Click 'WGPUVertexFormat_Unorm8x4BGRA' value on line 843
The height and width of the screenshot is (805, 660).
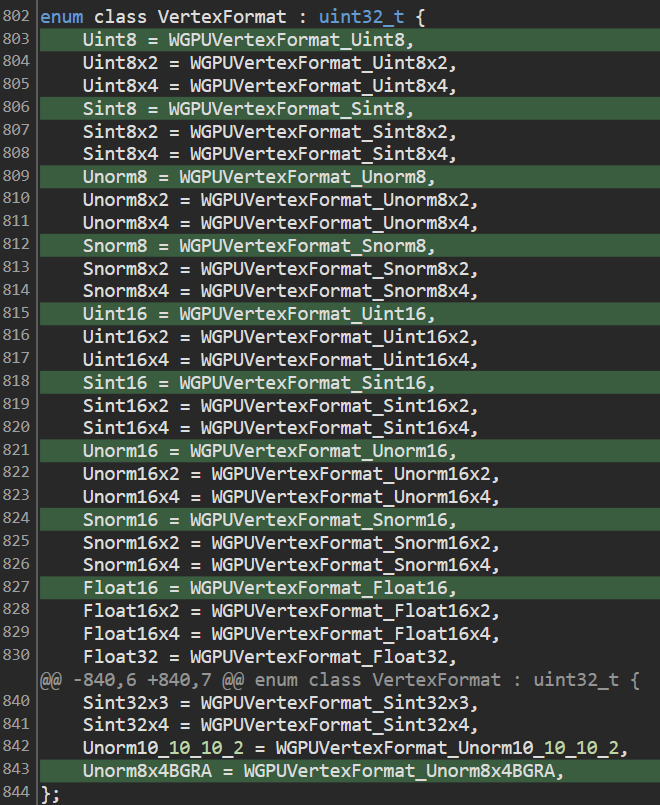point(399,771)
